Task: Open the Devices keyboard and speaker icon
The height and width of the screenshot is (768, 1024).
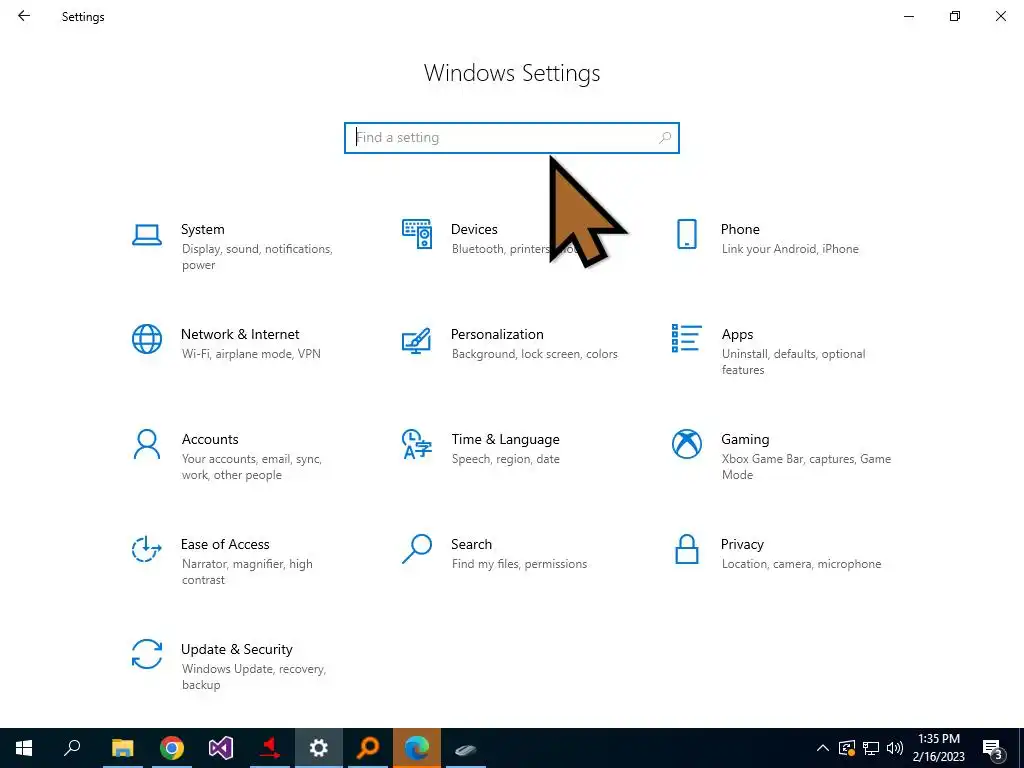Action: 417,234
